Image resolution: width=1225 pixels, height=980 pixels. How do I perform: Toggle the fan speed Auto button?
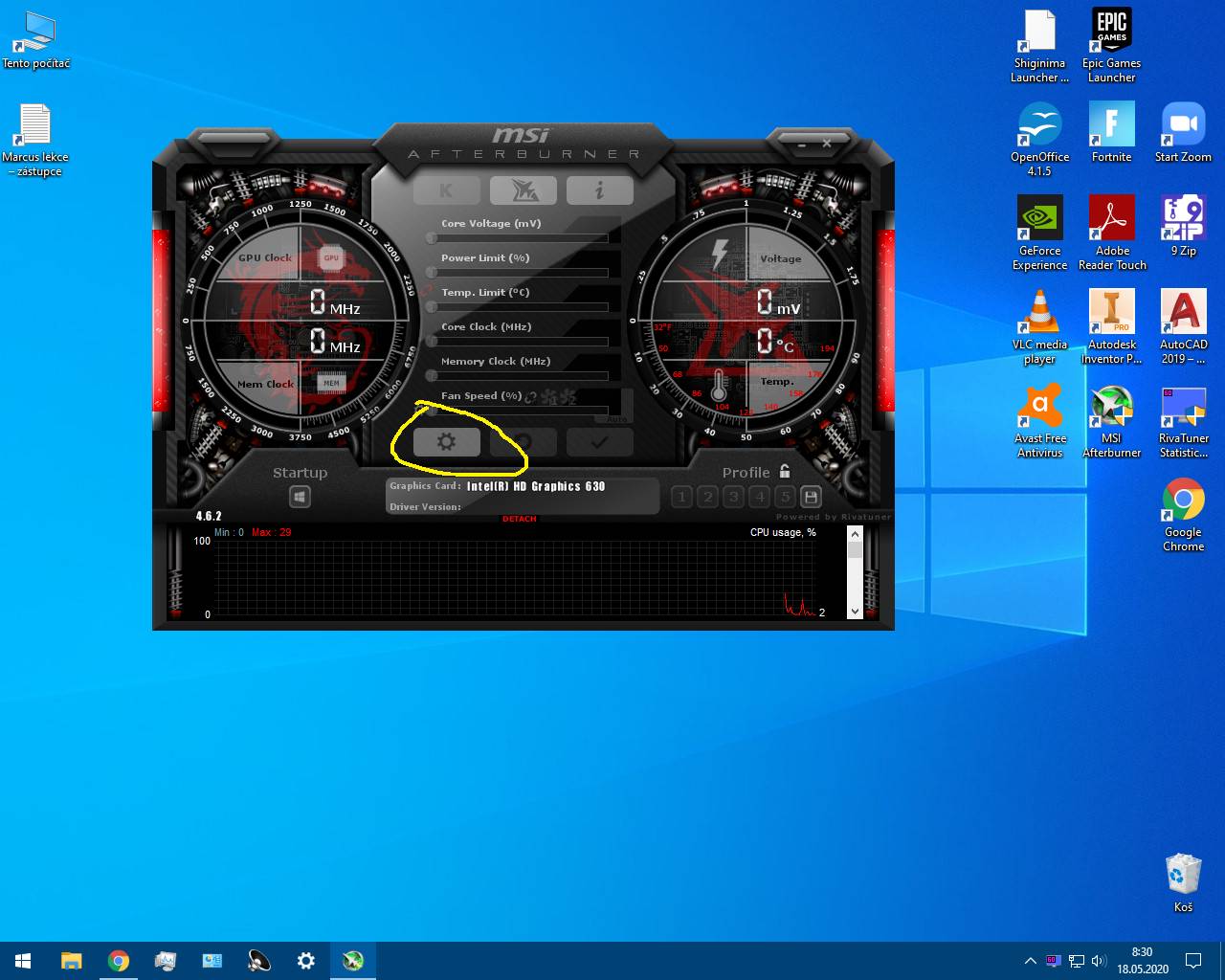coord(618,418)
